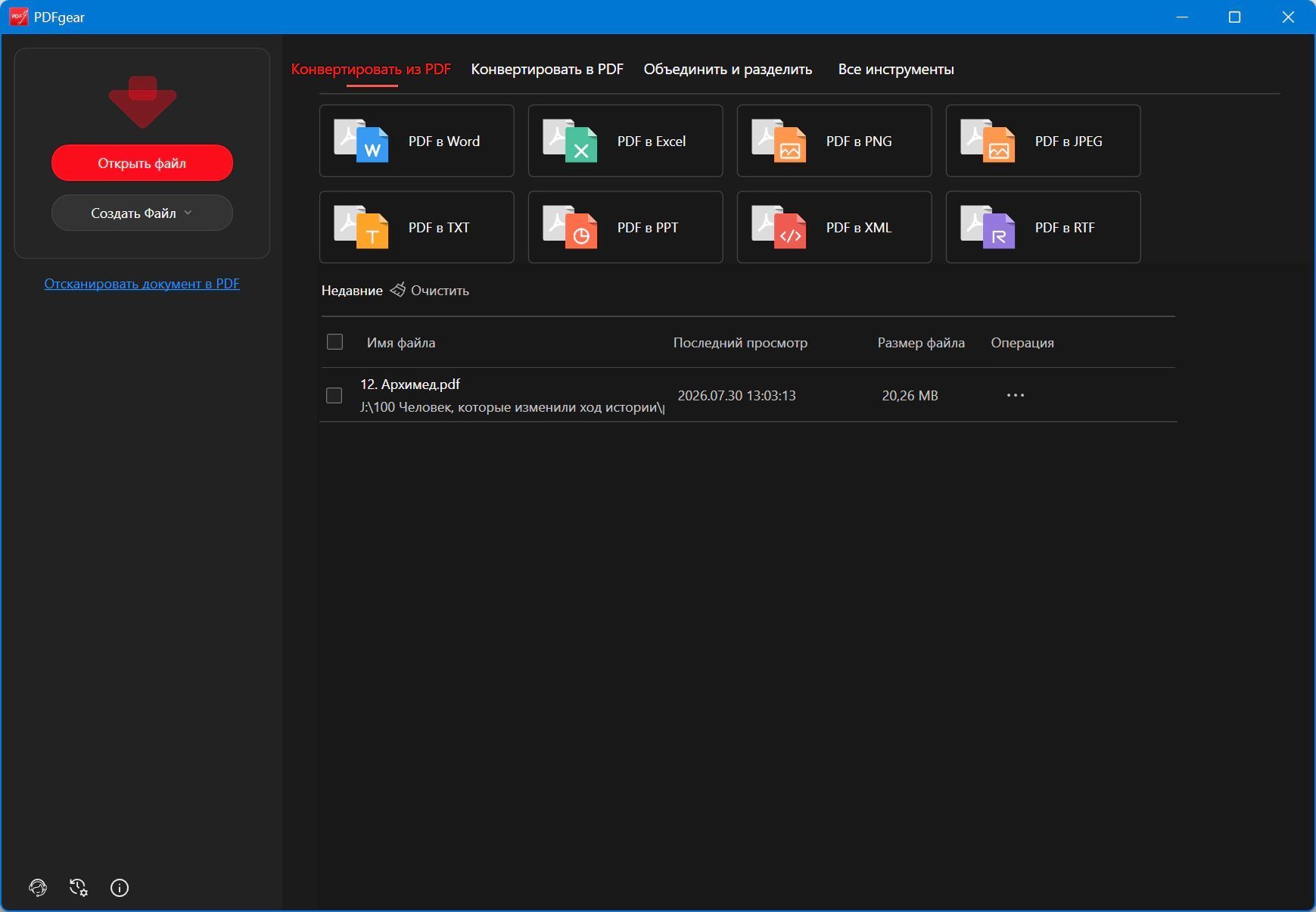This screenshot has height=912, width=1316.
Task: Go to the Все инструменты tab
Action: tap(896, 69)
